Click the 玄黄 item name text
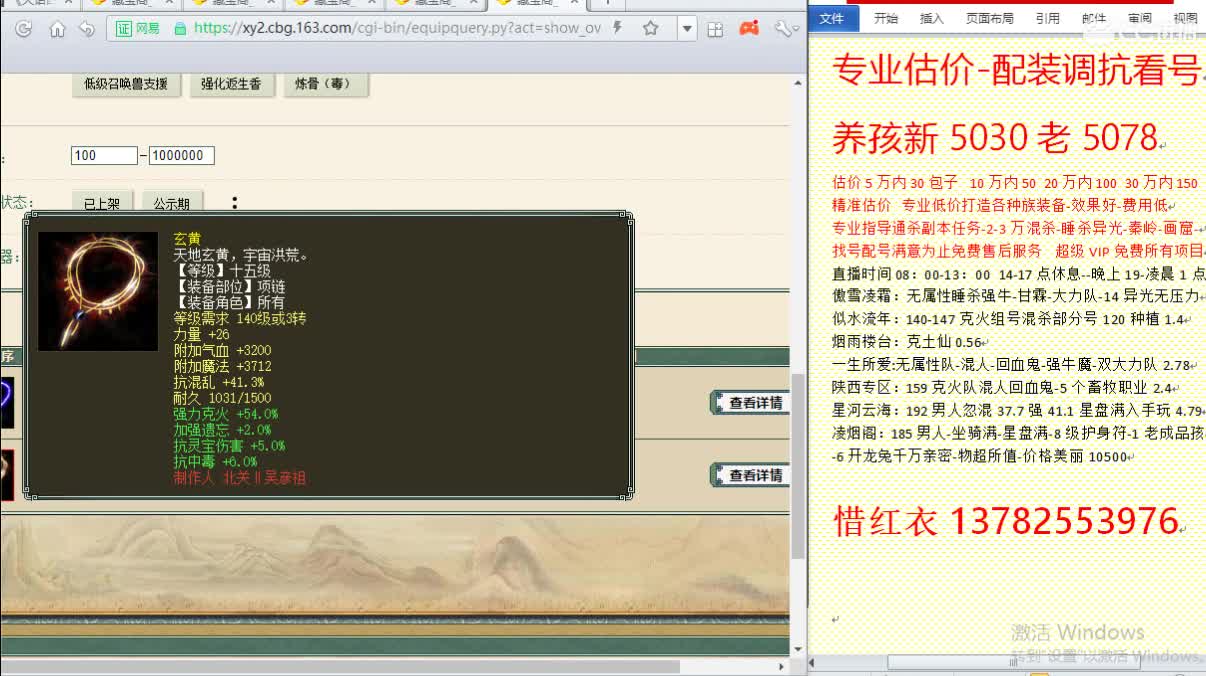1206x676 pixels. pyautogui.click(x=187, y=239)
